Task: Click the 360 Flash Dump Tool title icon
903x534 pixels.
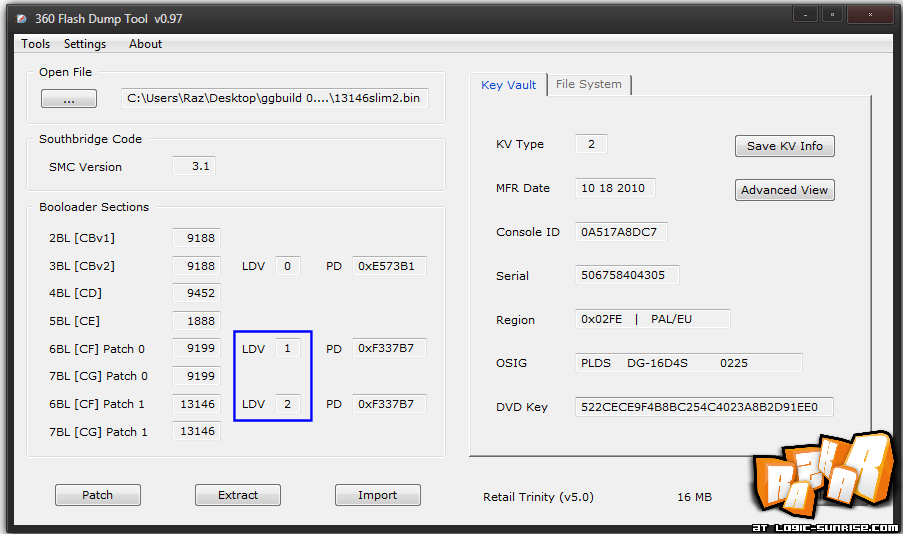Action: (x=21, y=18)
